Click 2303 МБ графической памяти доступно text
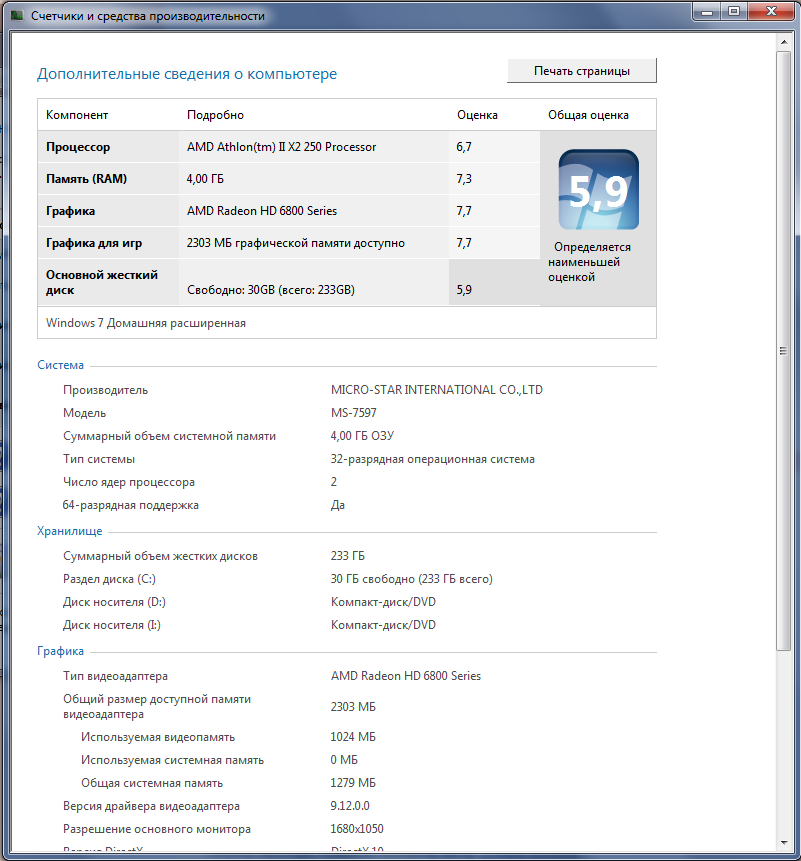801x861 pixels. point(296,243)
